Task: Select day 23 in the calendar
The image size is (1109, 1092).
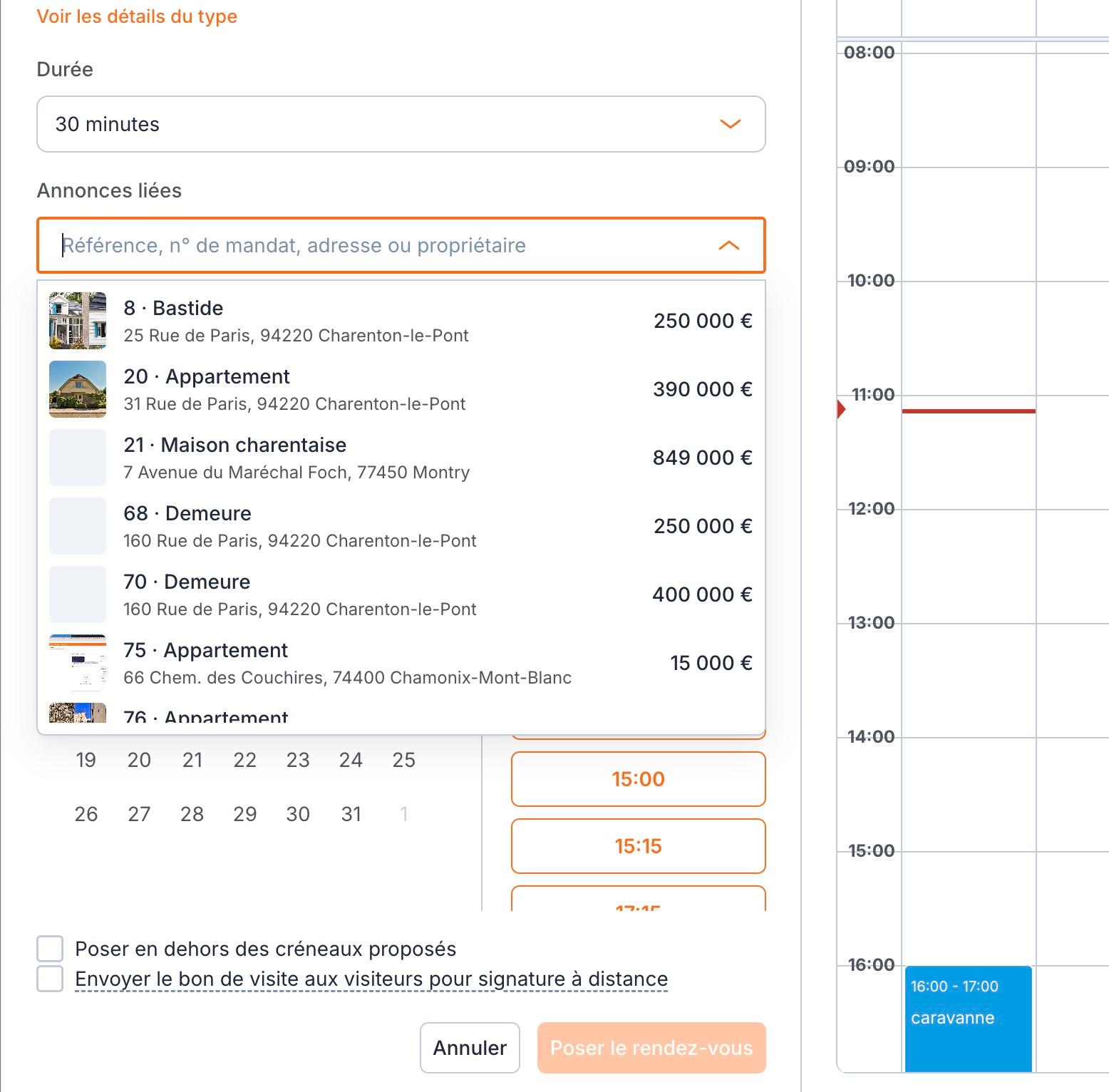Action: point(298,760)
